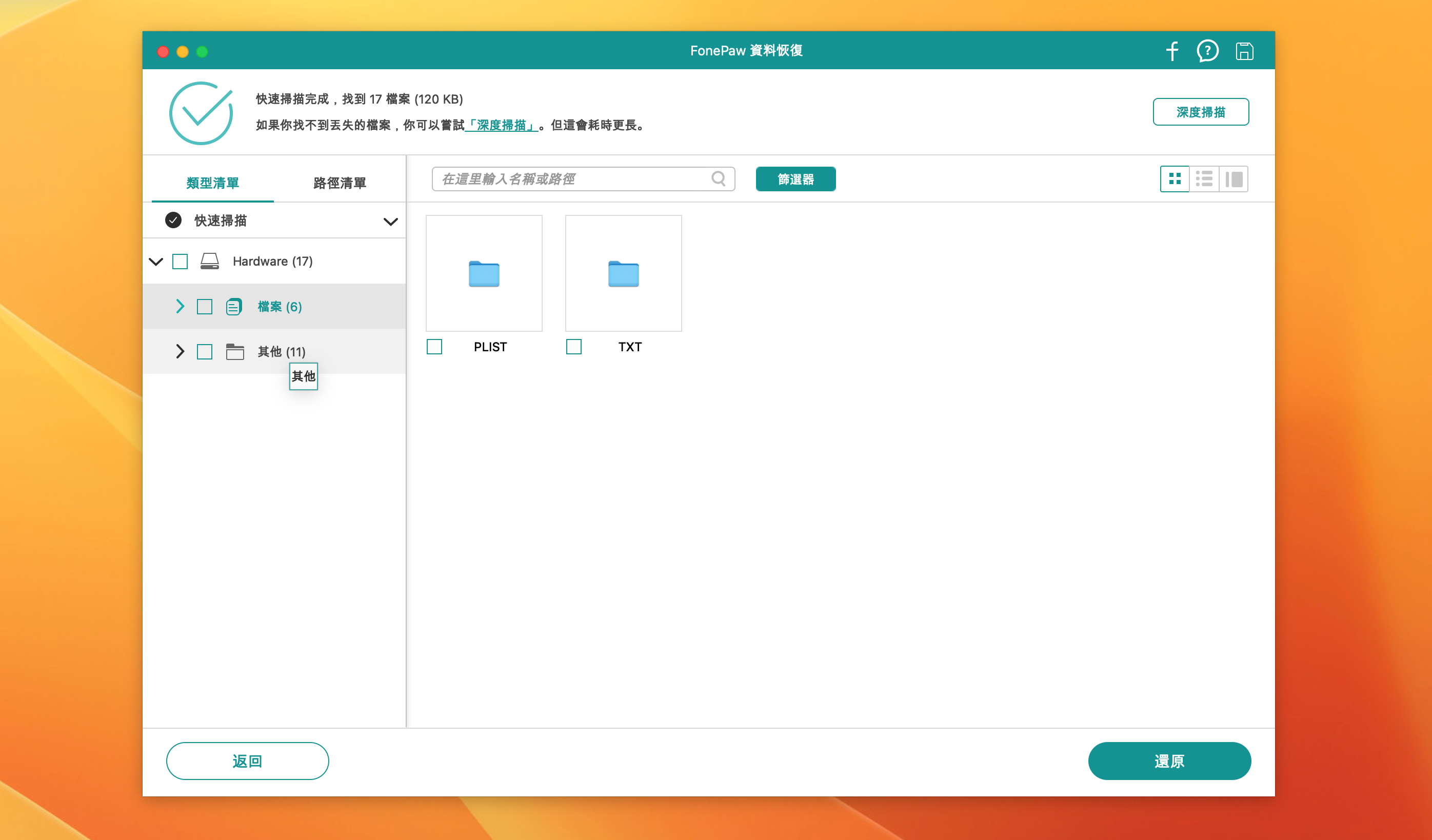Enable the TXT folder checkbox
1432x840 pixels.
[x=574, y=347]
